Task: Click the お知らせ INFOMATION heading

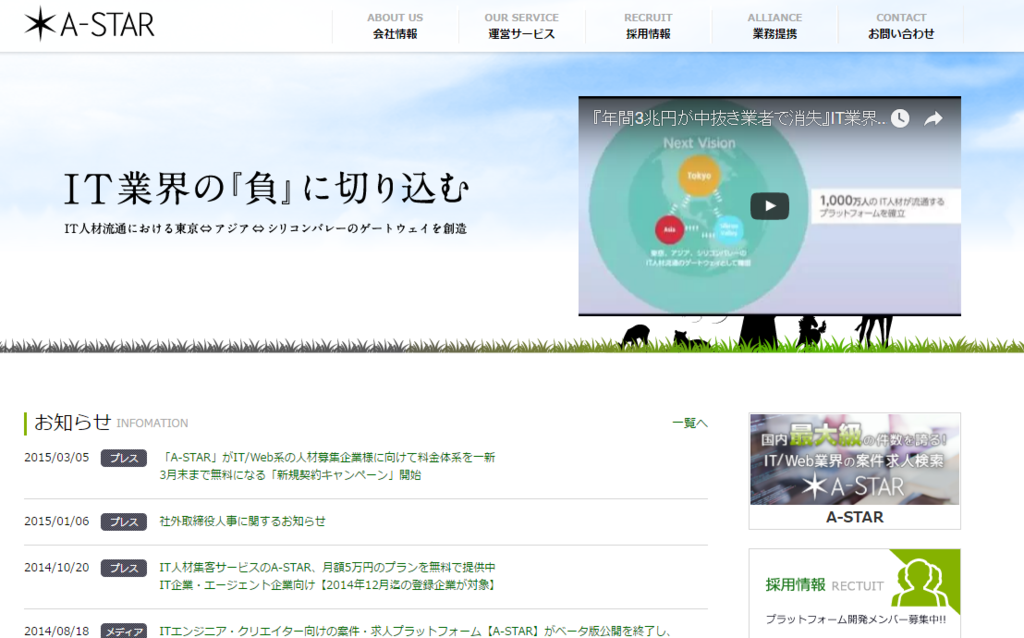Action: (x=111, y=423)
